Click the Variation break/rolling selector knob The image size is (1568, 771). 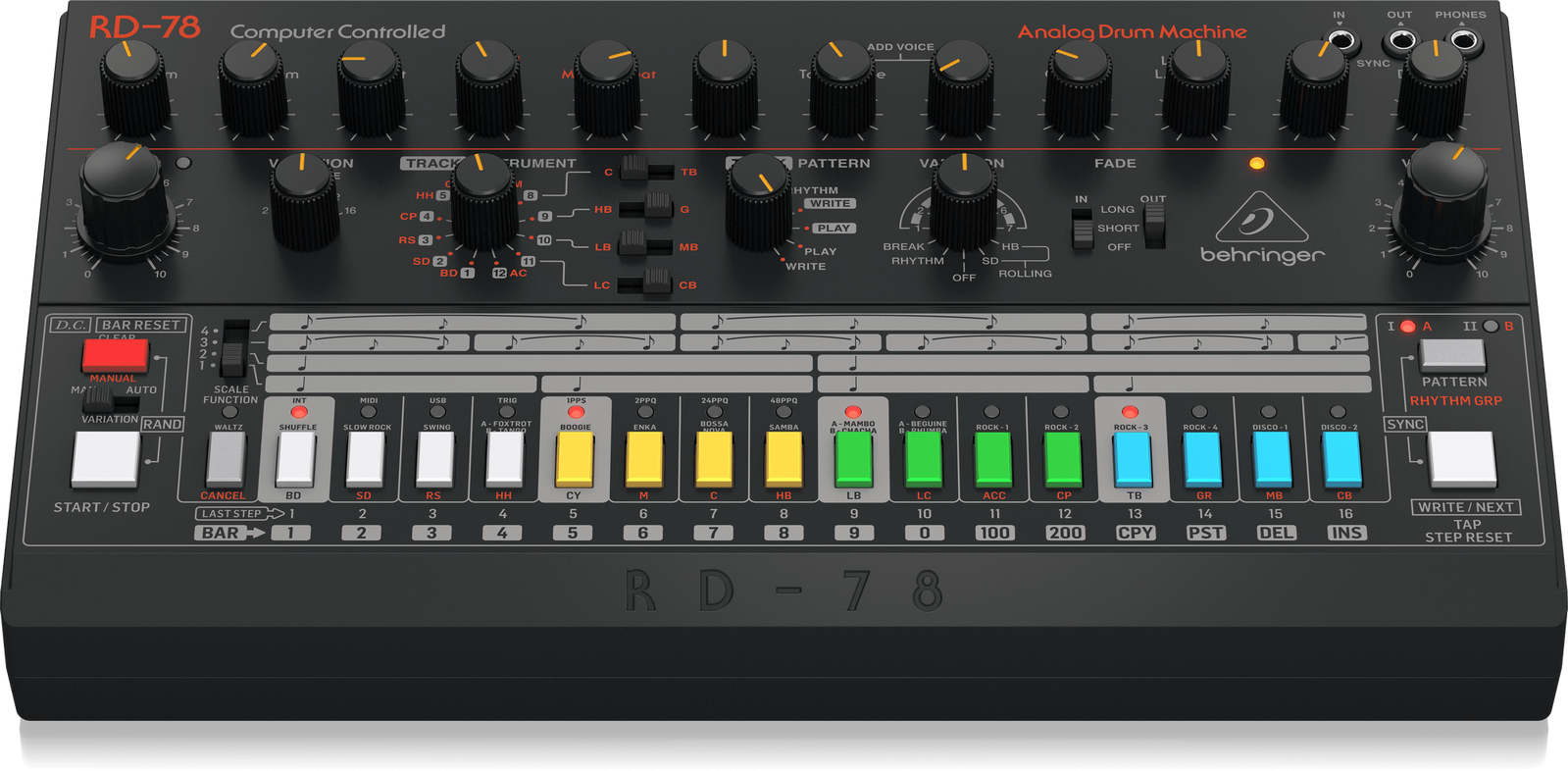(963, 199)
